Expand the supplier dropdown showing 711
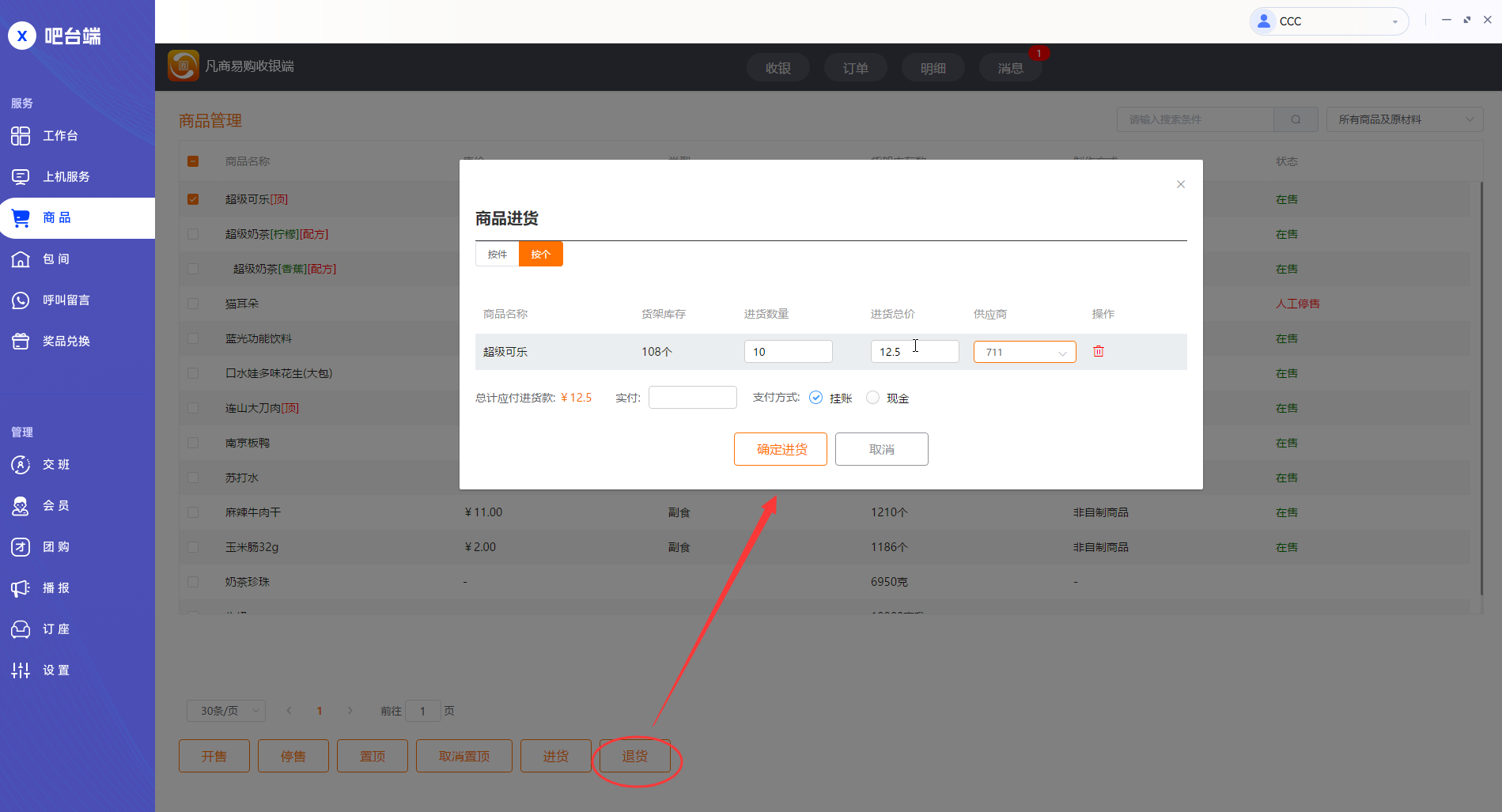The height and width of the screenshot is (812, 1502). [x=1024, y=352]
